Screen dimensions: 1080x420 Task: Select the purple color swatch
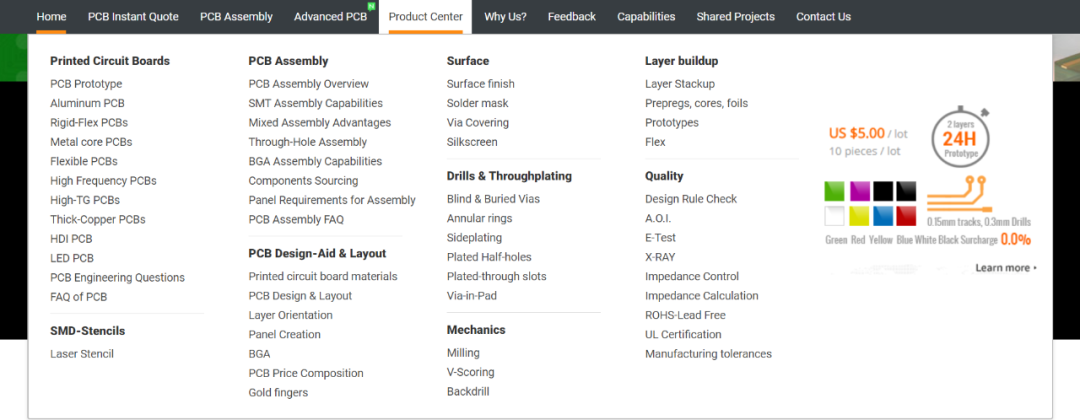(x=859, y=190)
